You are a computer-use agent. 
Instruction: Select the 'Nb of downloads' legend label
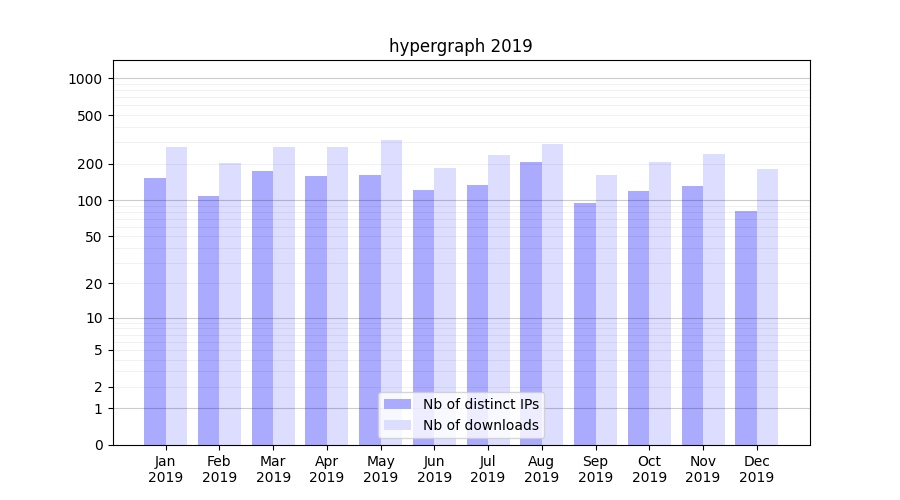pos(480,425)
